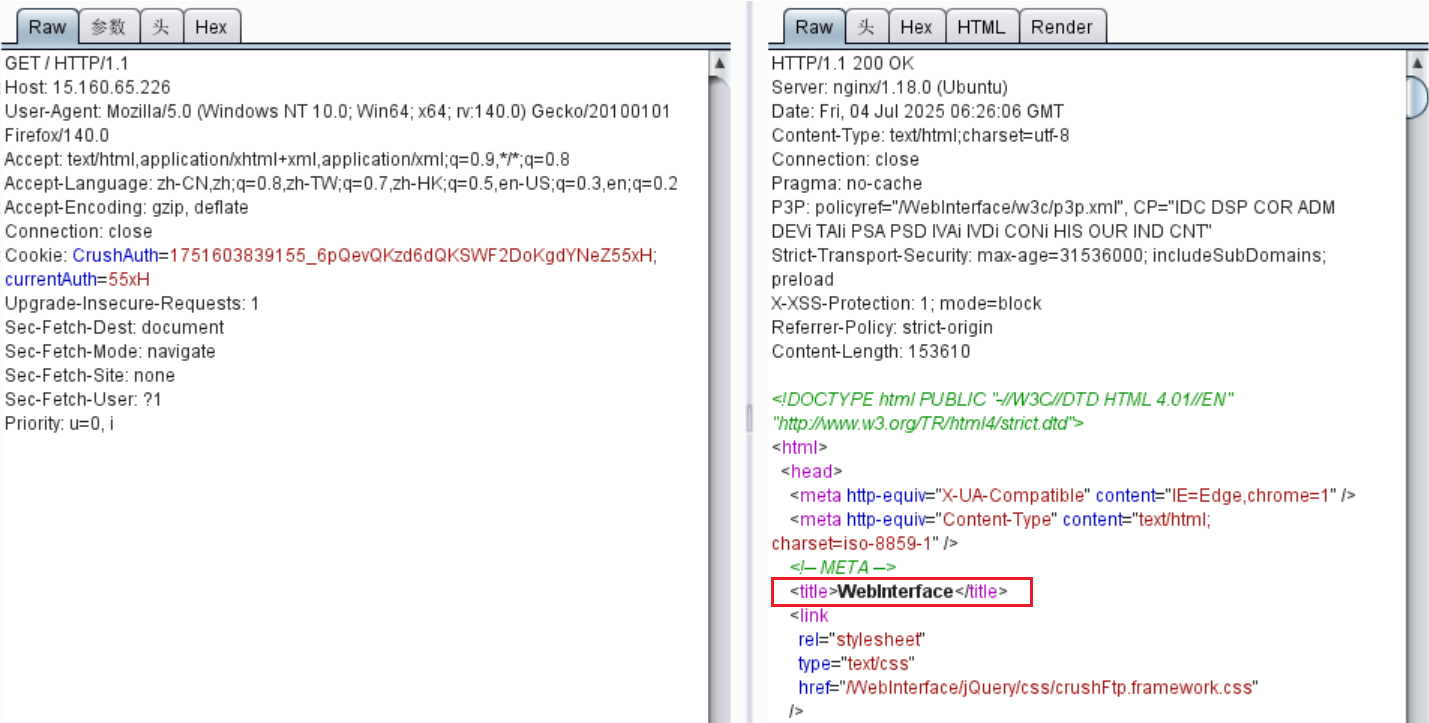The width and height of the screenshot is (1429, 723).
Task: Click the request panel scroll-up arrow
Action: tap(718, 64)
